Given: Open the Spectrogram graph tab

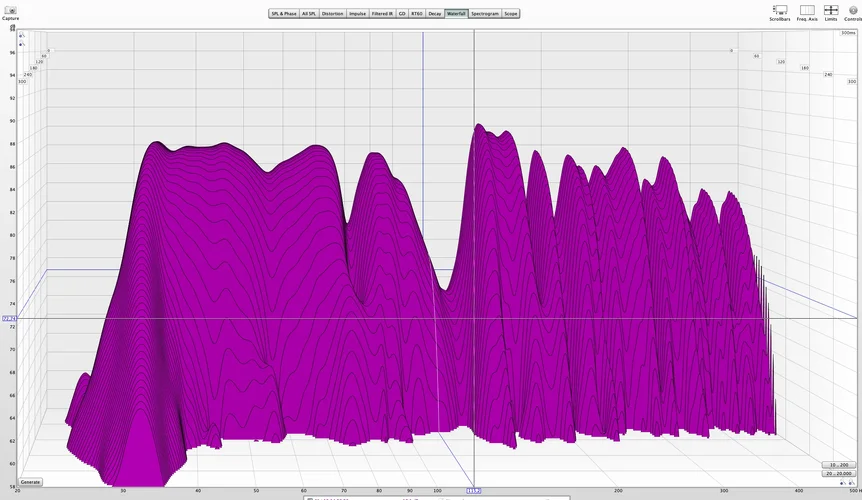Looking at the screenshot, I should point(485,14).
